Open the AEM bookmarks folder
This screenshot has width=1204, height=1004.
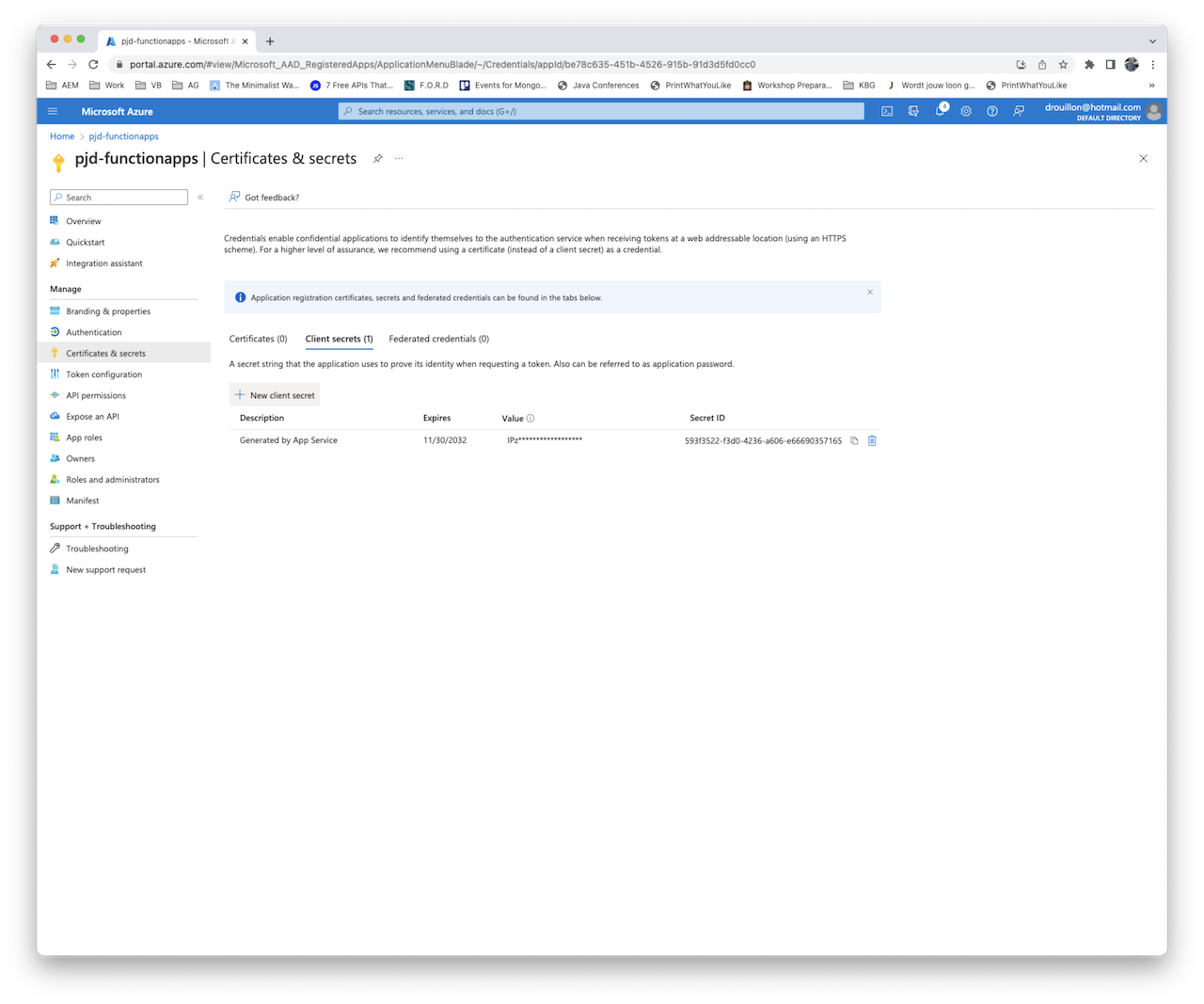click(63, 86)
